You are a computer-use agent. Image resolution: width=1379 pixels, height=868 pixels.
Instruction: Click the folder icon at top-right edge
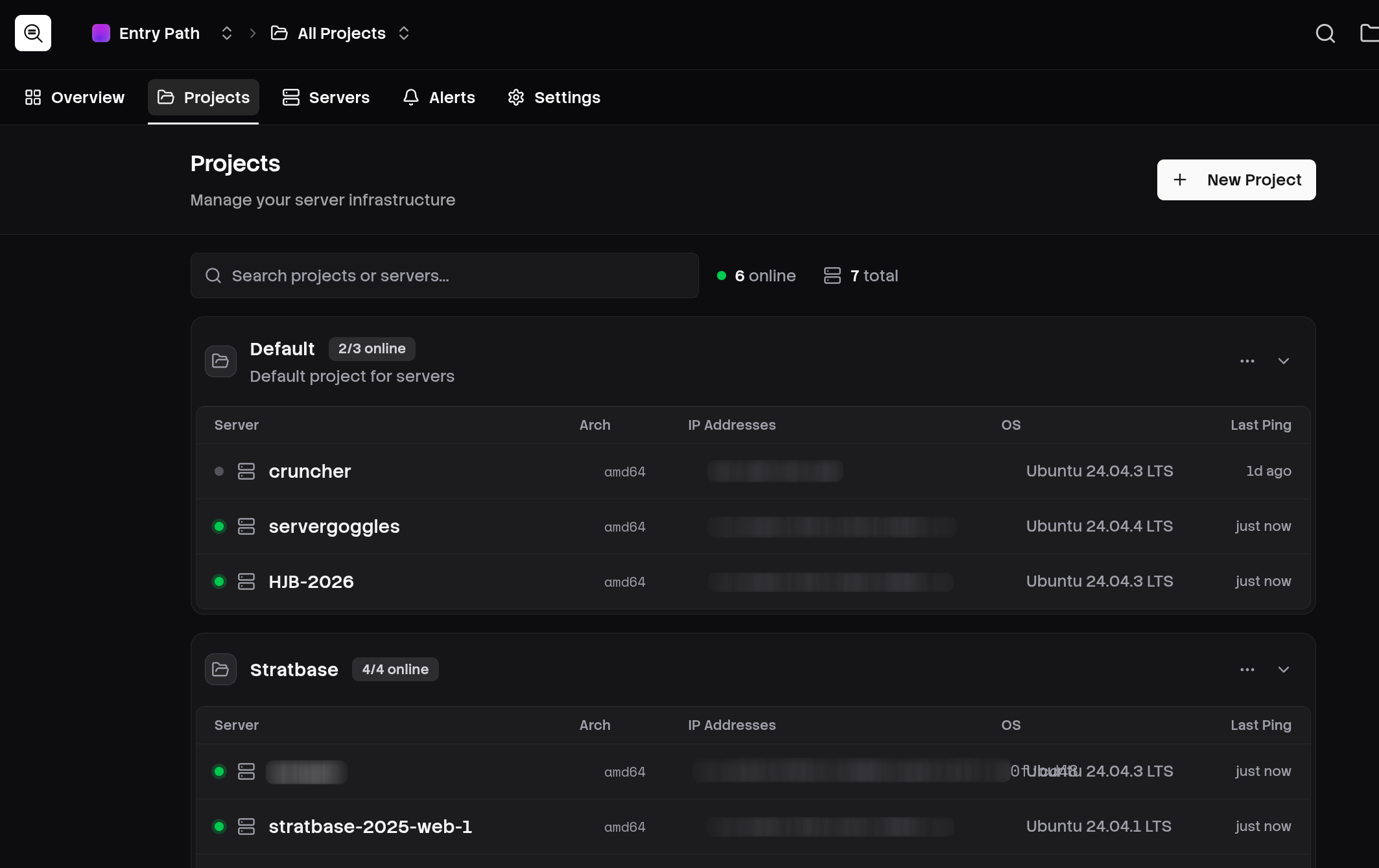[1369, 33]
